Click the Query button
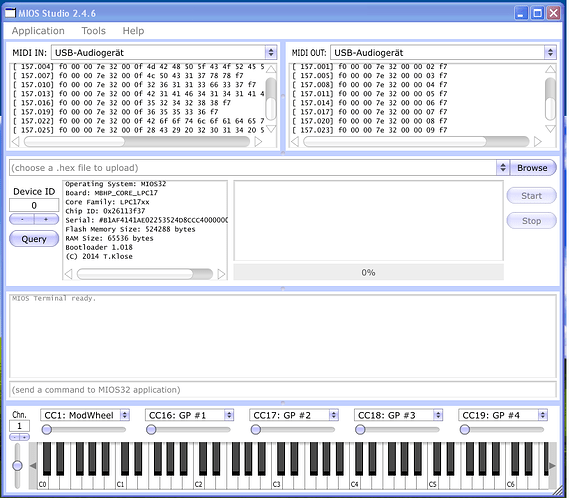This screenshot has width=570, height=500. [34, 239]
